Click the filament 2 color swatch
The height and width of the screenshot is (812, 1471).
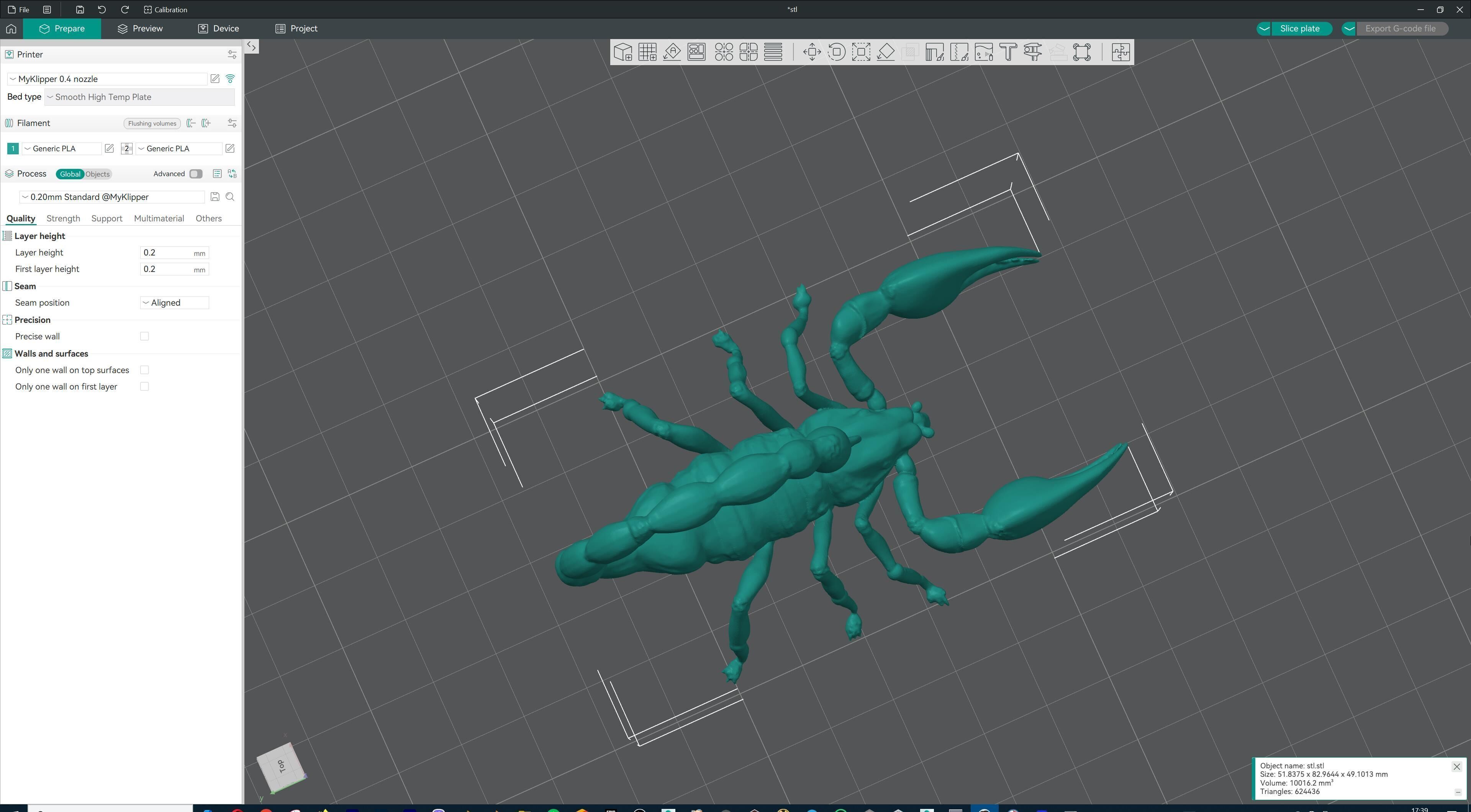click(127, 149)
